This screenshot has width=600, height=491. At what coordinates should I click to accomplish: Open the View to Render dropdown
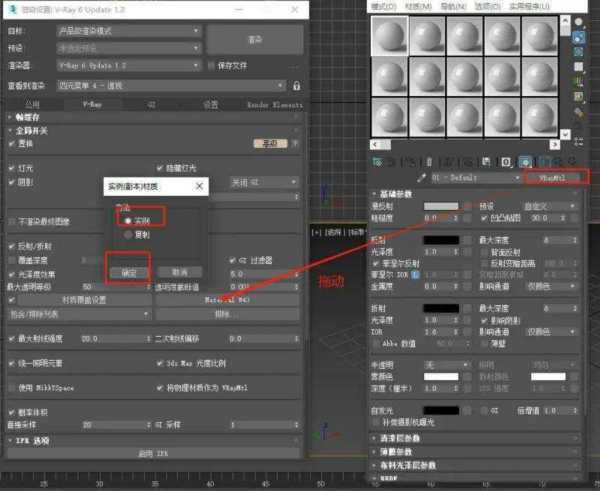coord(171,85)
